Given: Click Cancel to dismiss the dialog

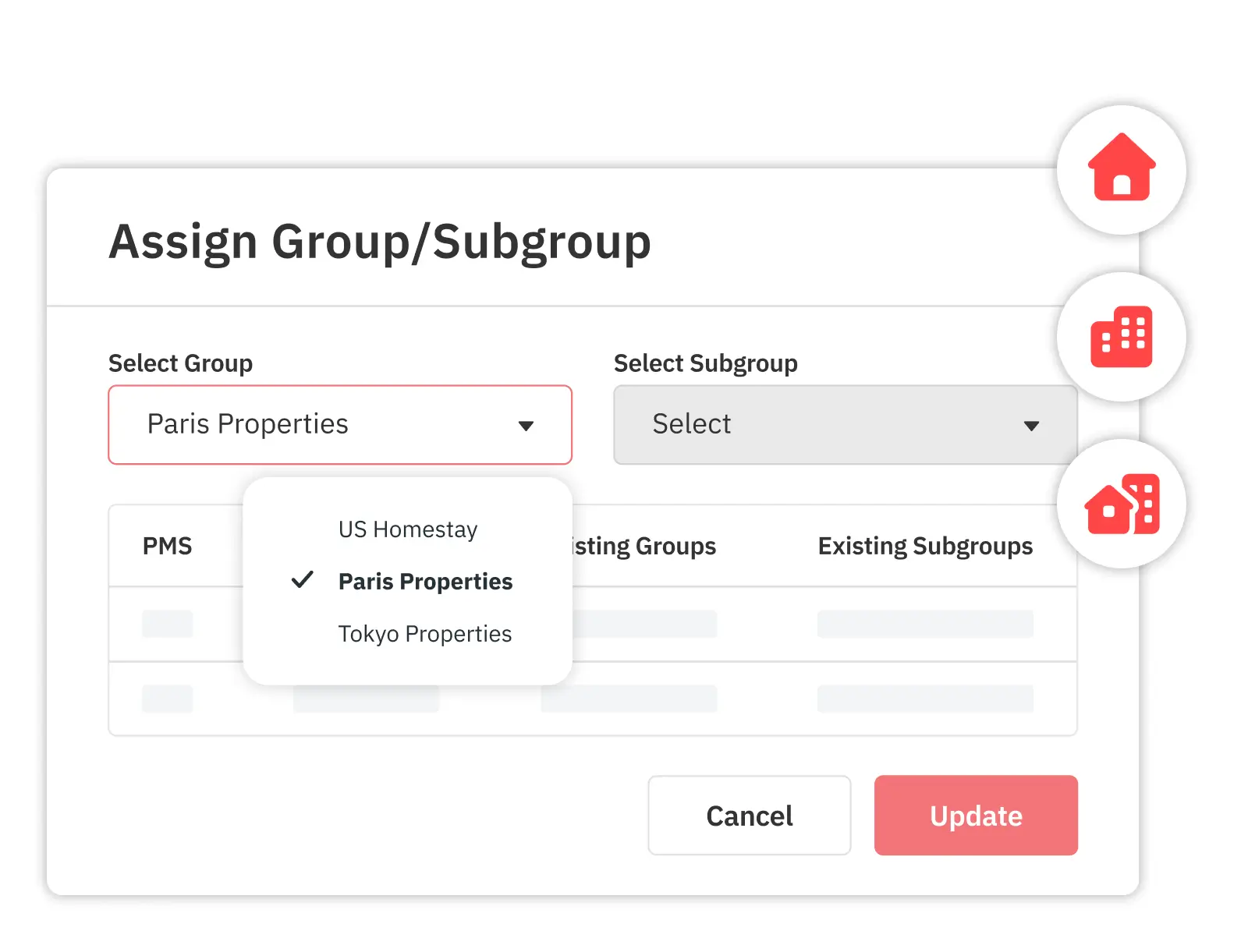Looking at the screenshot, I should point(749,816).
